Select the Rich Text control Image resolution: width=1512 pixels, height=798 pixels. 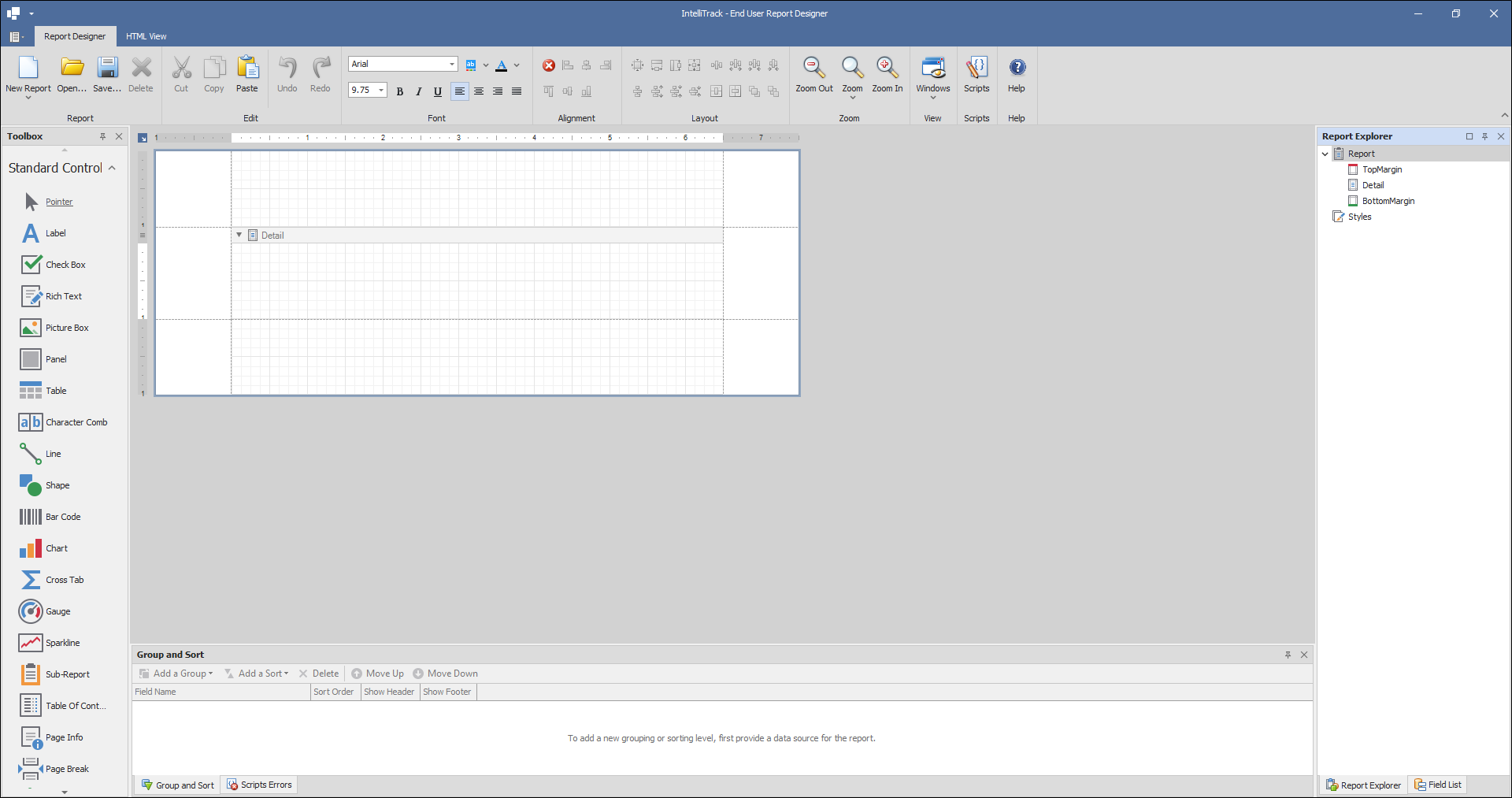(x=63, y=296)
